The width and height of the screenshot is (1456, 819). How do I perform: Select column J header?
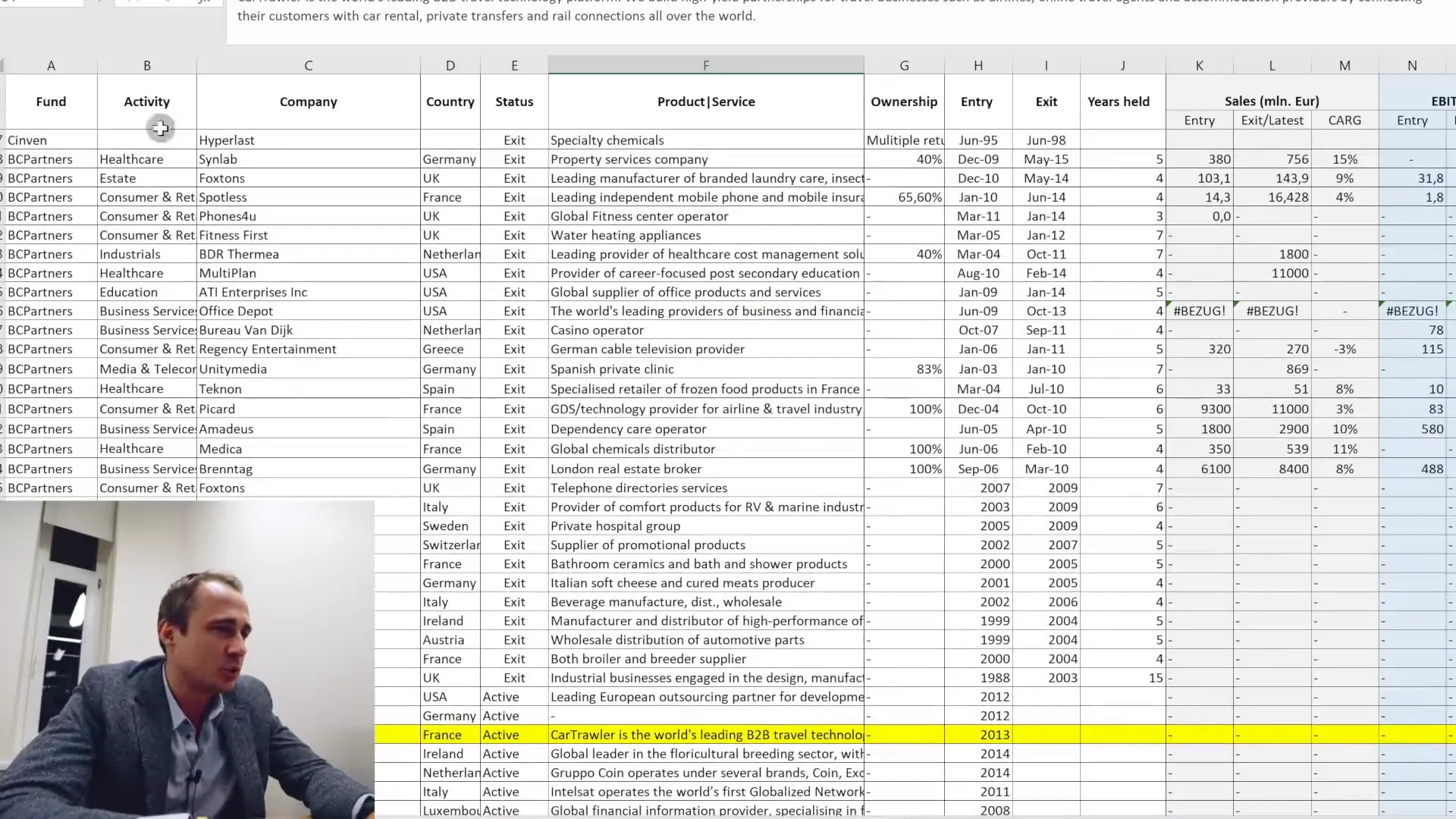coord(1122,65)
